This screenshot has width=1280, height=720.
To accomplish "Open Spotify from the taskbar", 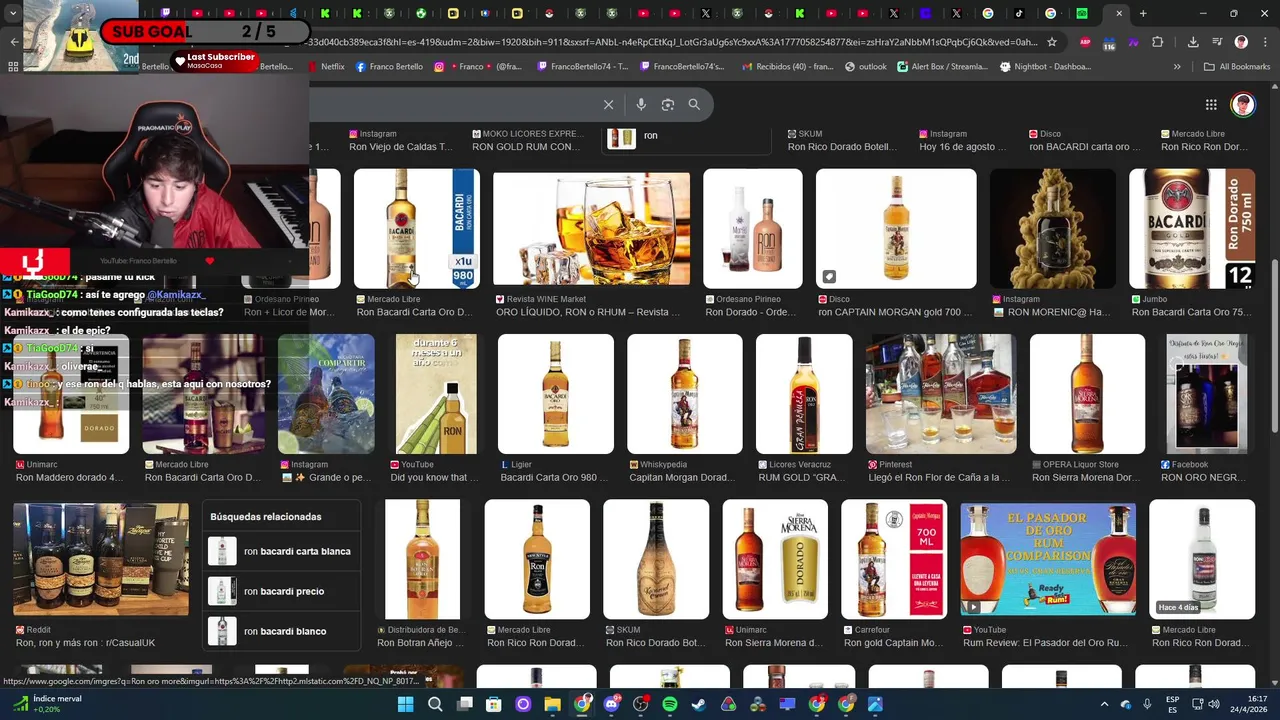I will pyautogui.click(x=669, y=704).
